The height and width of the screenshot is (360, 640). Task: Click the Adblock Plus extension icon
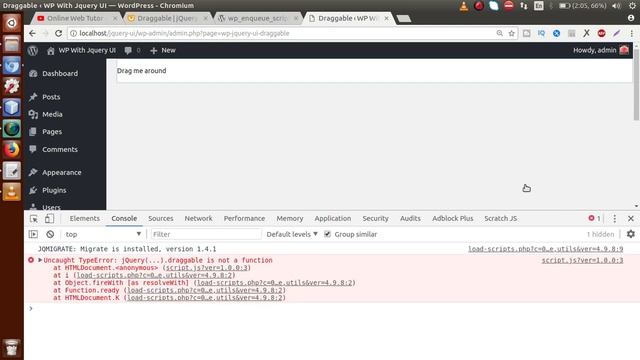click(x=601, y=33)
